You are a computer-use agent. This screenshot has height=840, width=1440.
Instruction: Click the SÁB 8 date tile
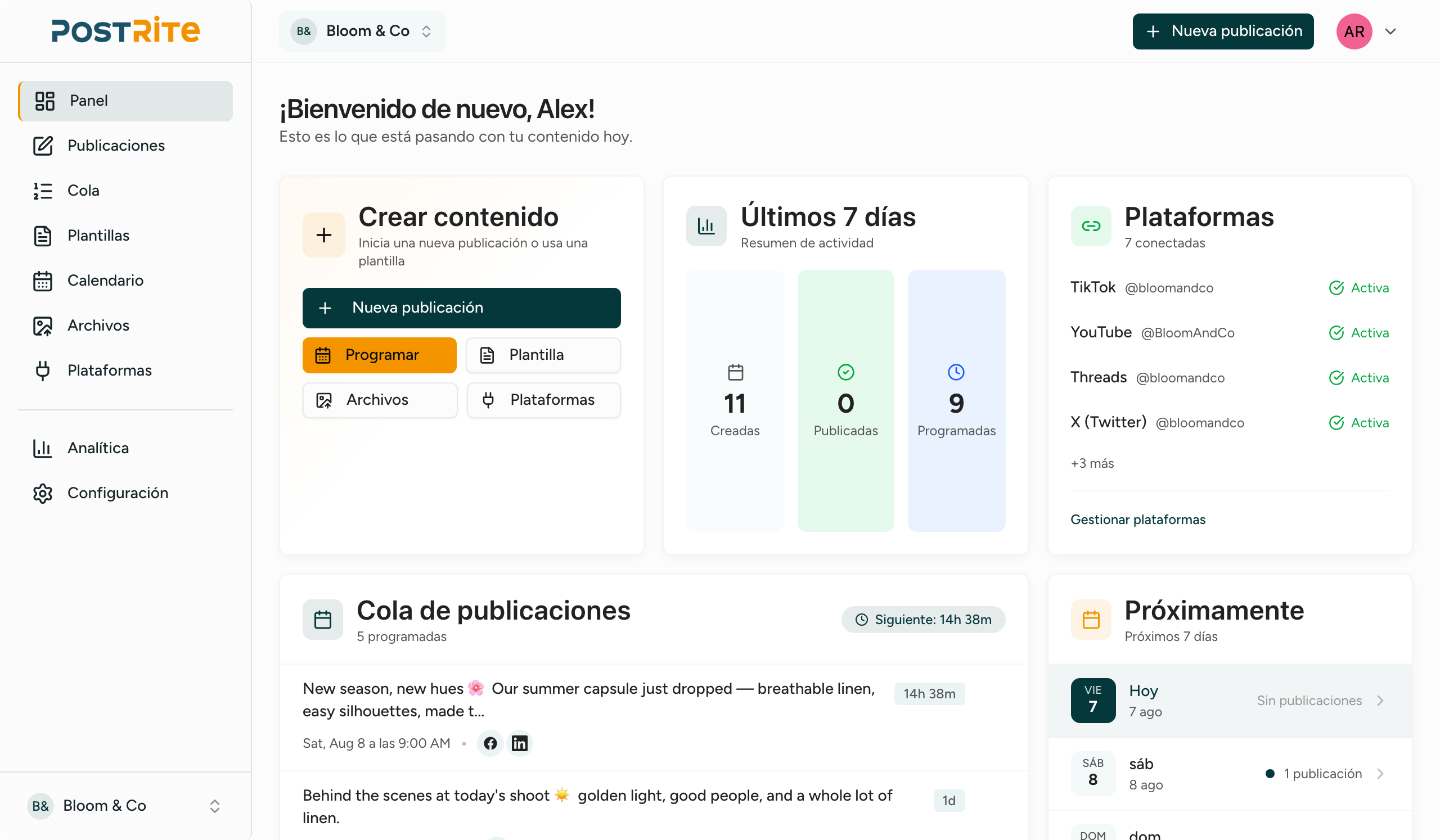(x=1092, y=774)
